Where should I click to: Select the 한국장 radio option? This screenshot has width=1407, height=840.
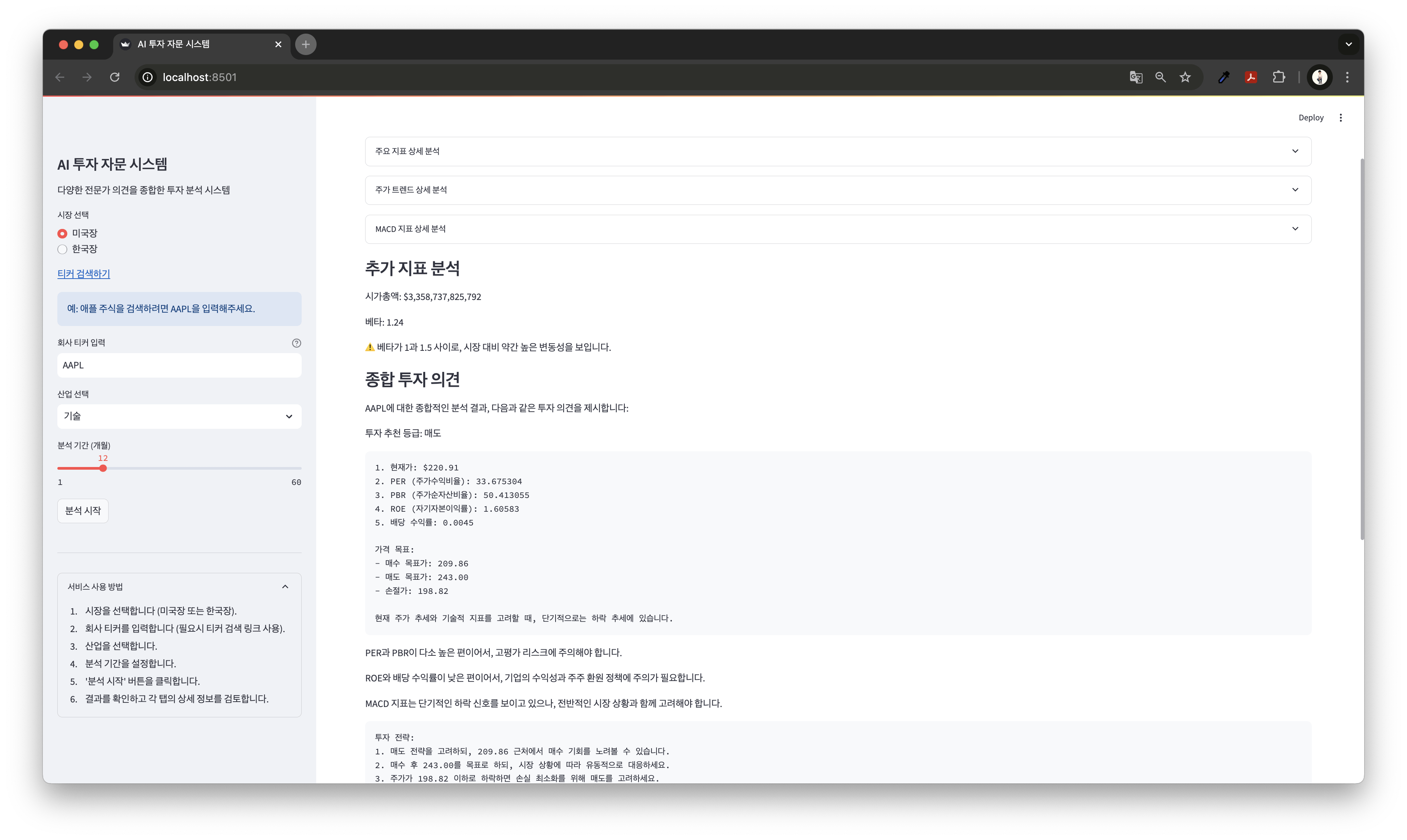[x=62, y=249]
